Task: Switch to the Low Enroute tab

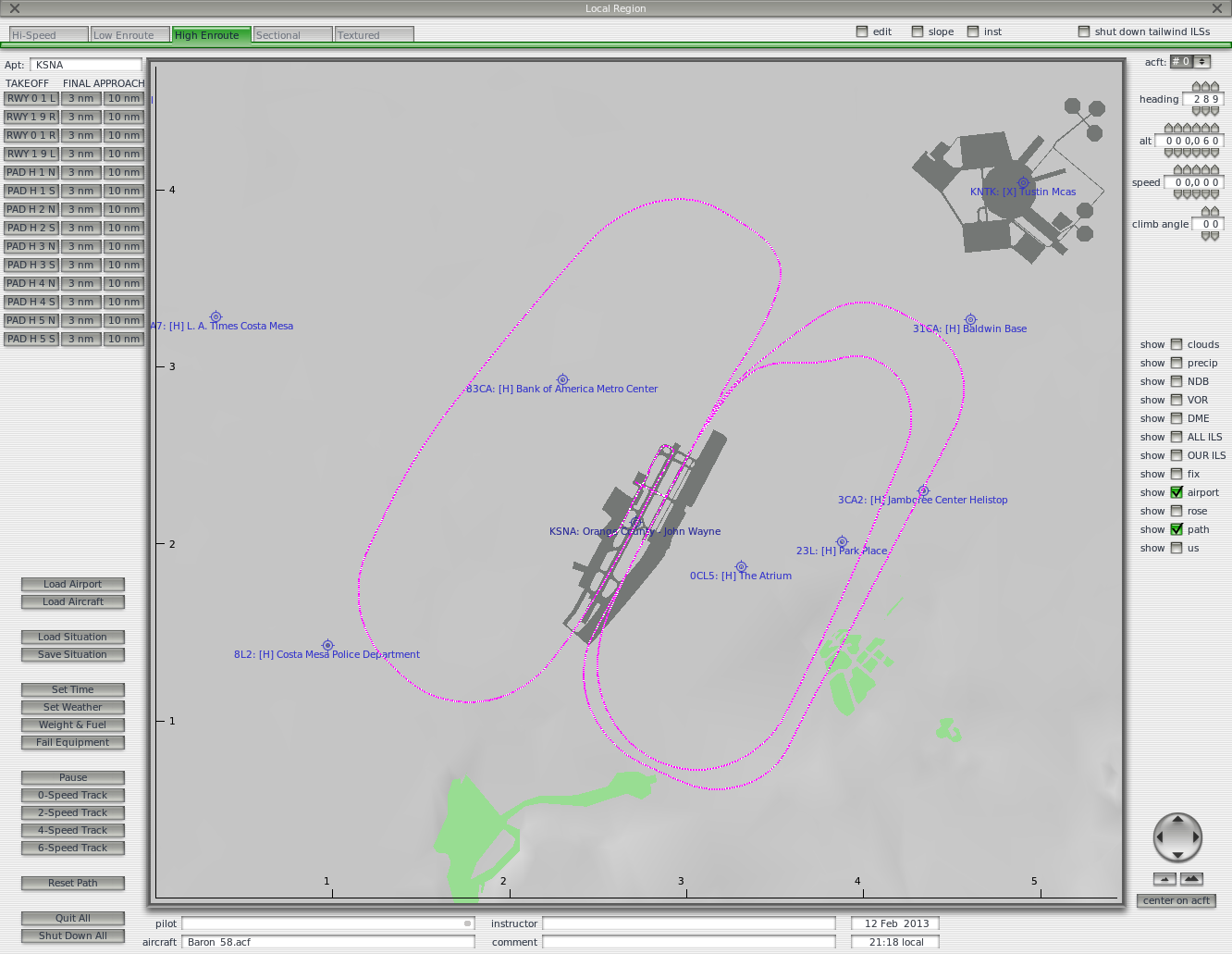Action: 130,35
